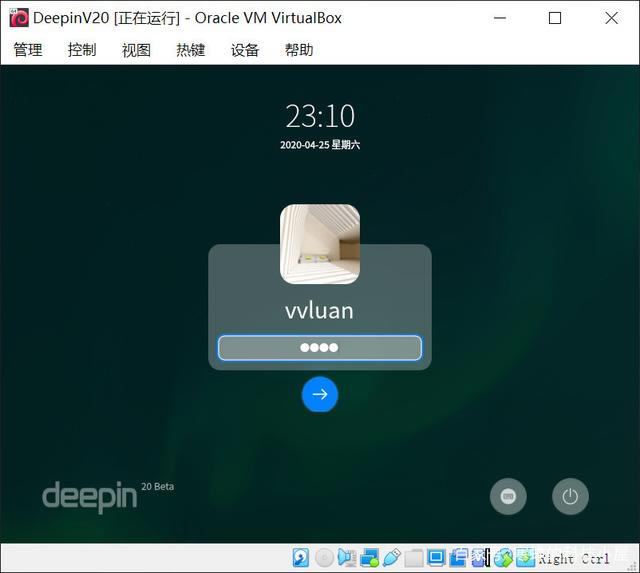Click the power options button

570,496
